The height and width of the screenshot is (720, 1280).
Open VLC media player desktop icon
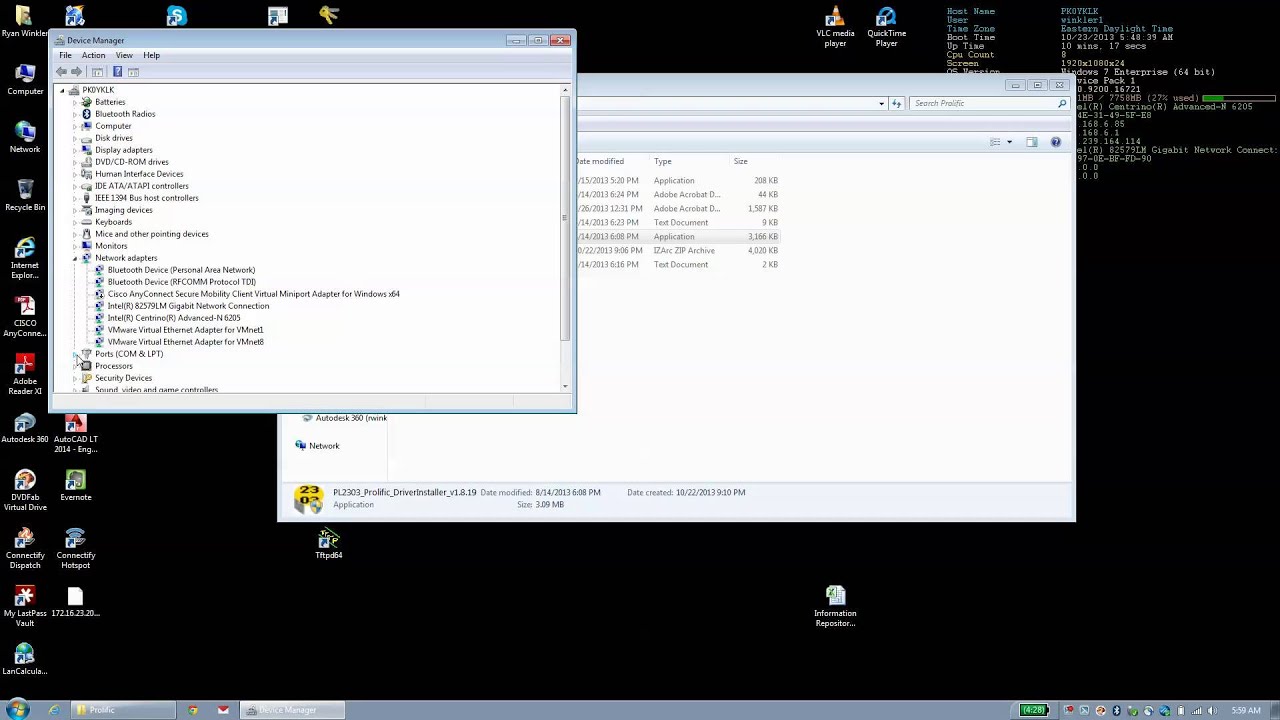pyautogui.click(x=835, y=27)
